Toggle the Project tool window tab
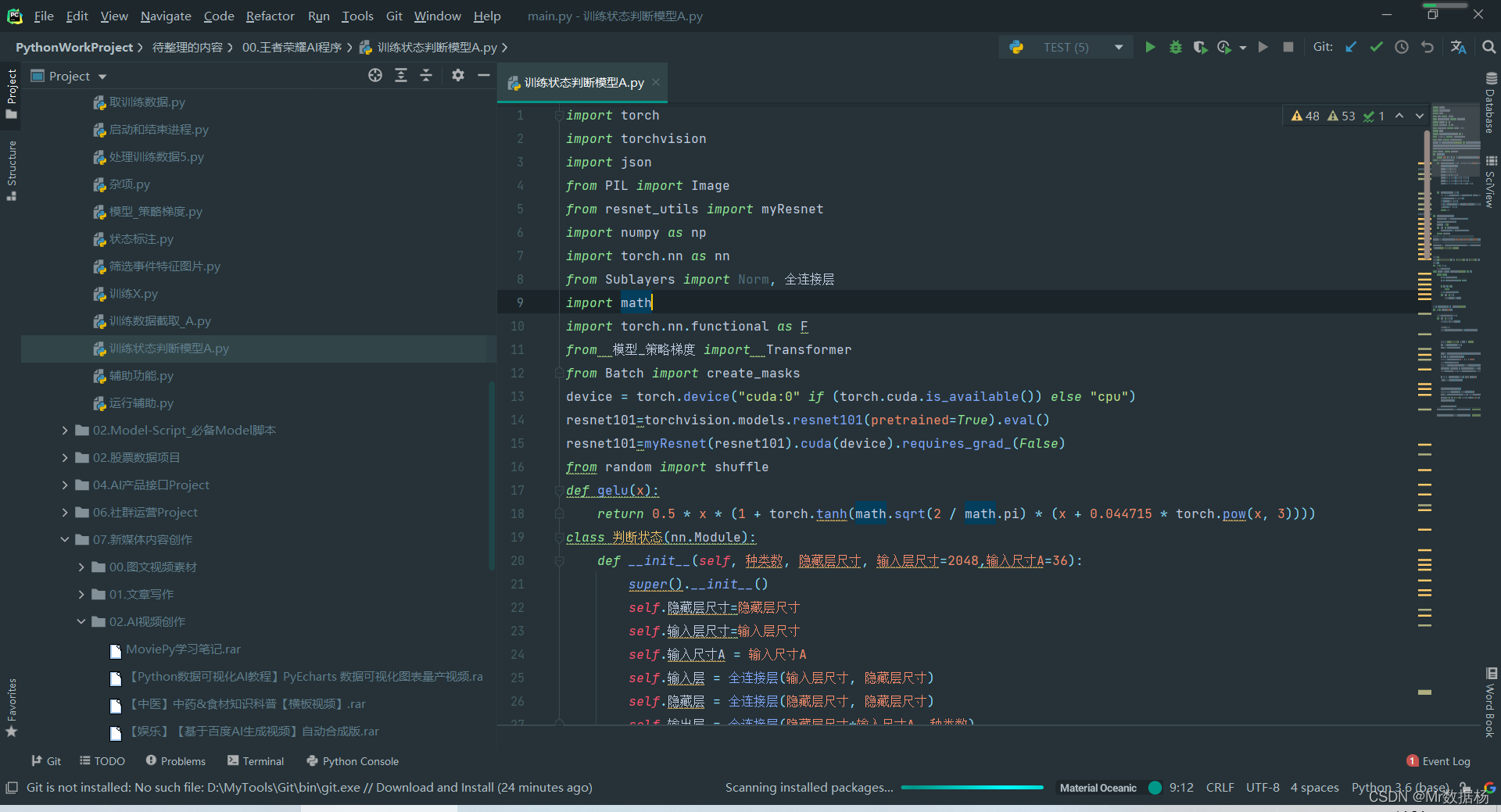 [12, 93]
